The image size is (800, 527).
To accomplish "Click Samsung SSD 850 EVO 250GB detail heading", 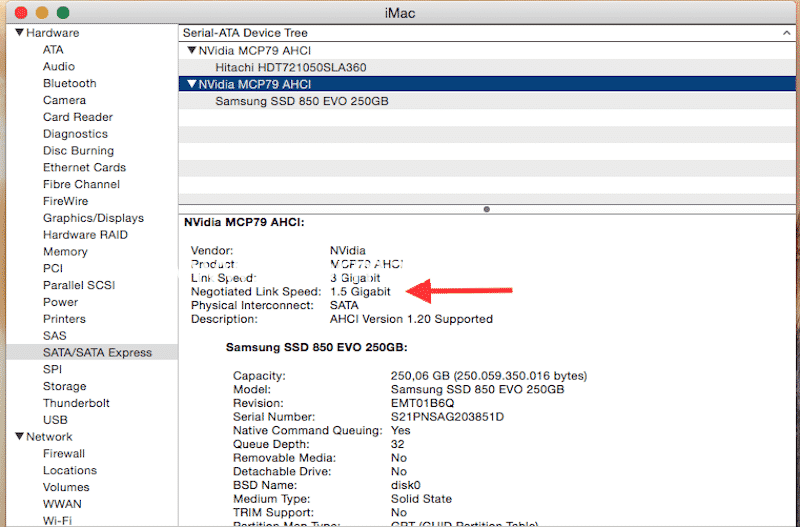I will (x=316, y=347).
